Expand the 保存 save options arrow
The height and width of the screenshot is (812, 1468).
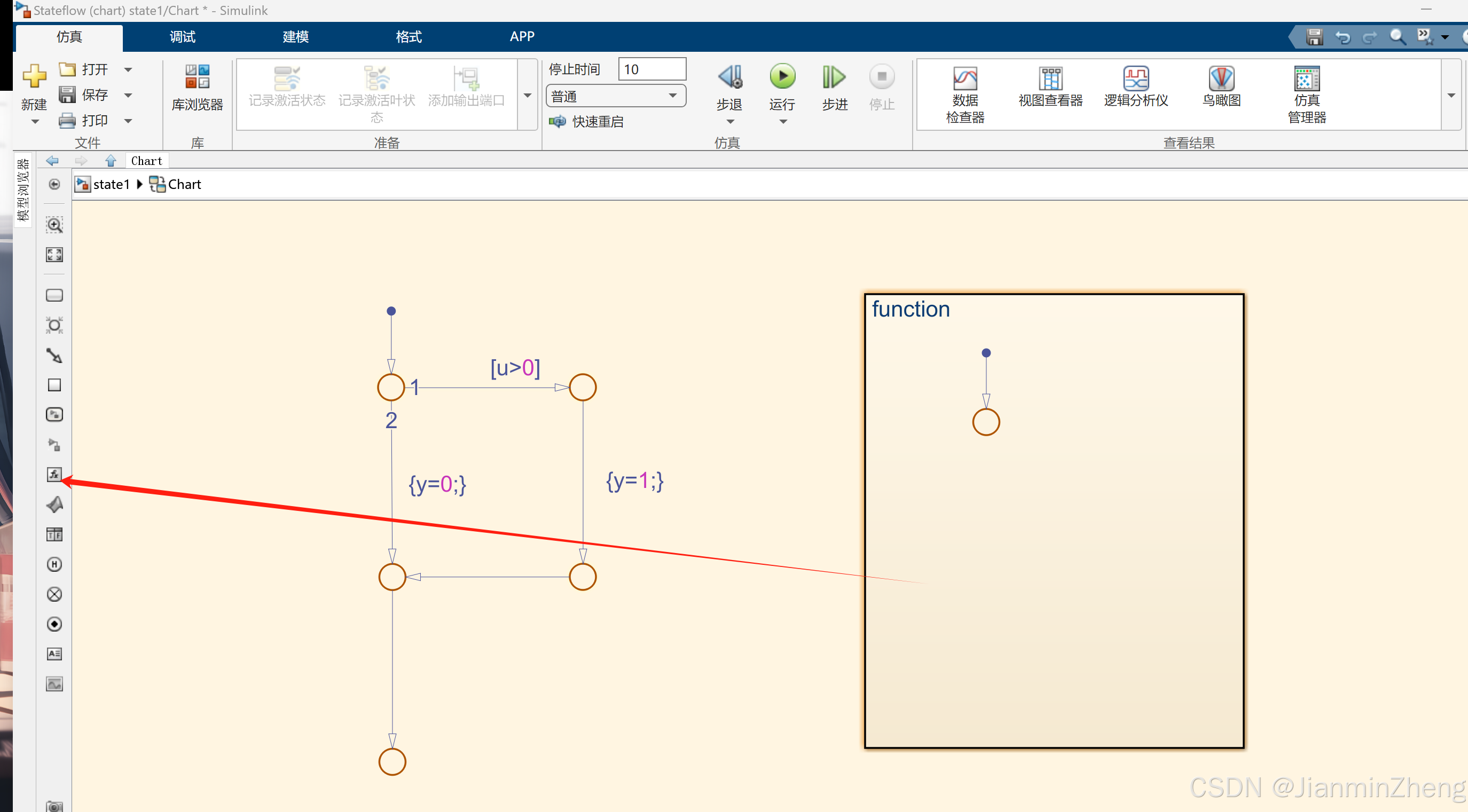coord(128,95)
